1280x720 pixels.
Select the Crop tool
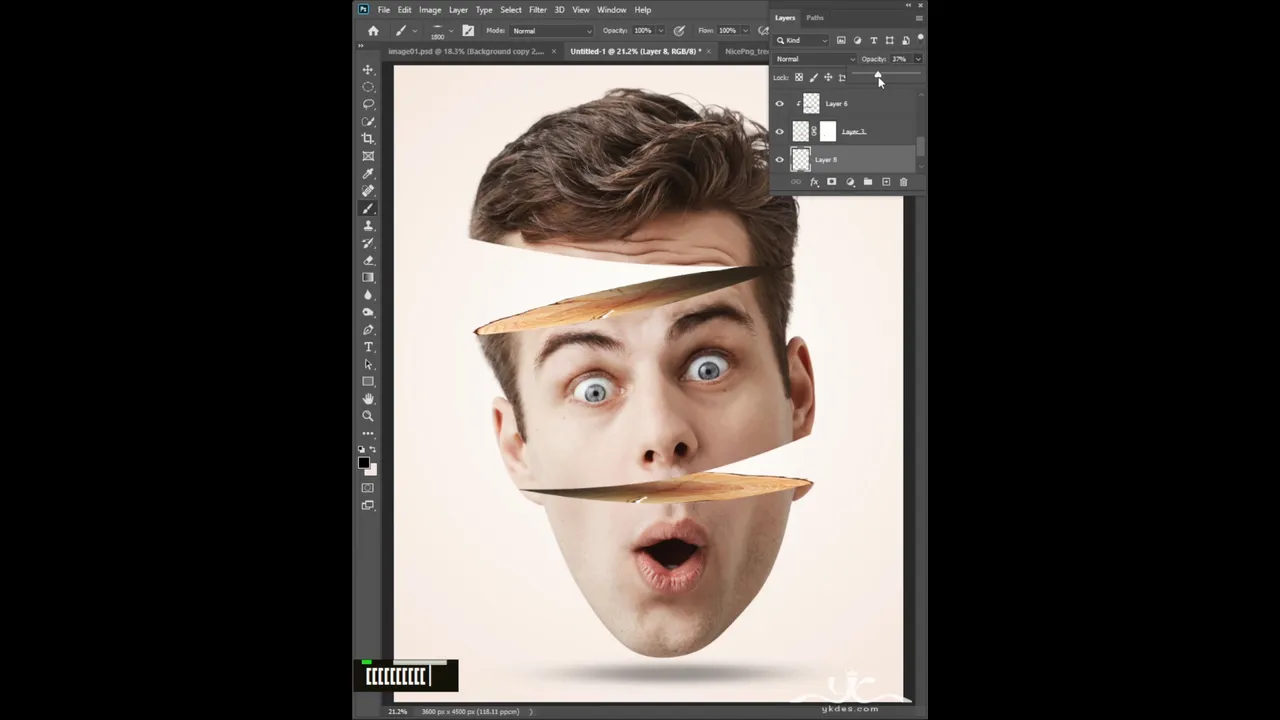click(368, 138)
